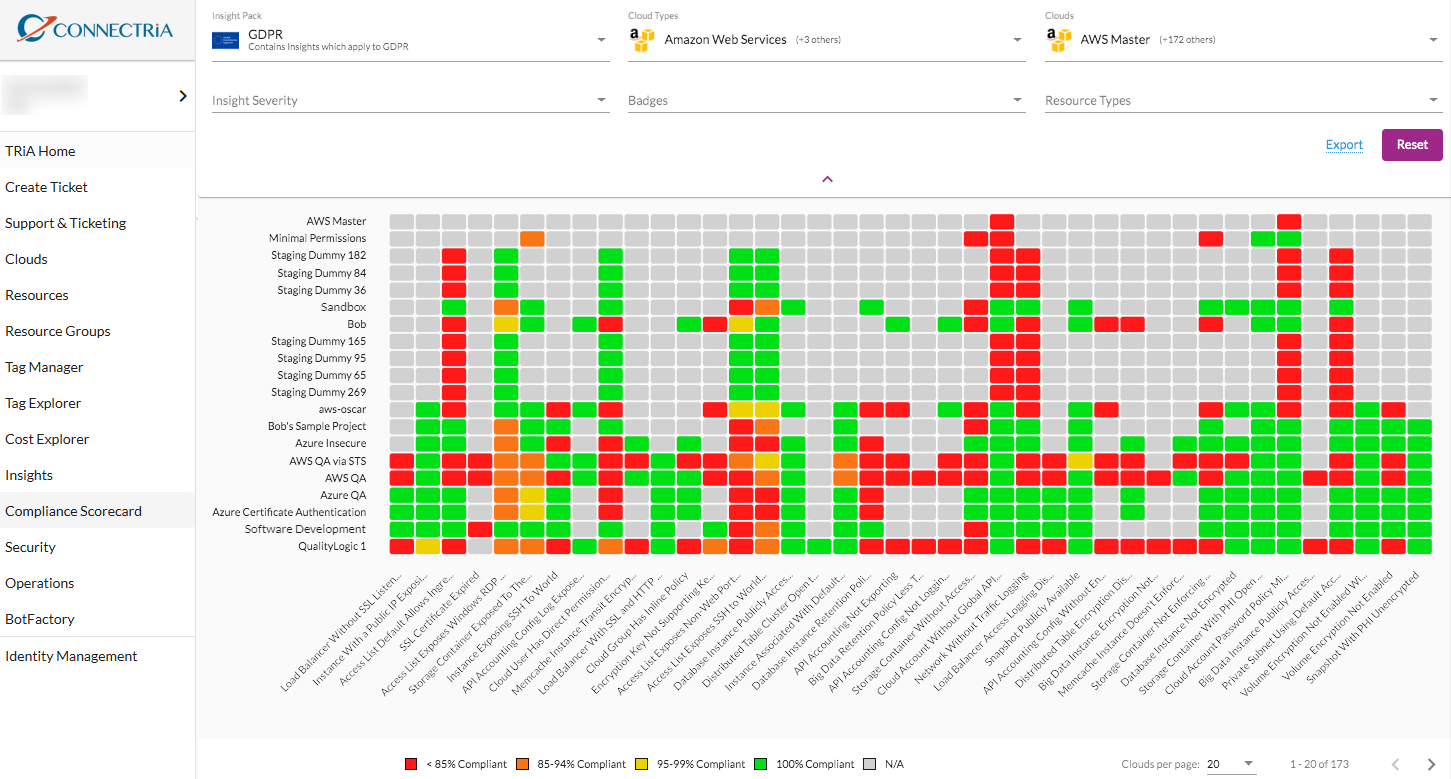
Task: Click the gray N/A legend swatch
Action: (869, 764)
